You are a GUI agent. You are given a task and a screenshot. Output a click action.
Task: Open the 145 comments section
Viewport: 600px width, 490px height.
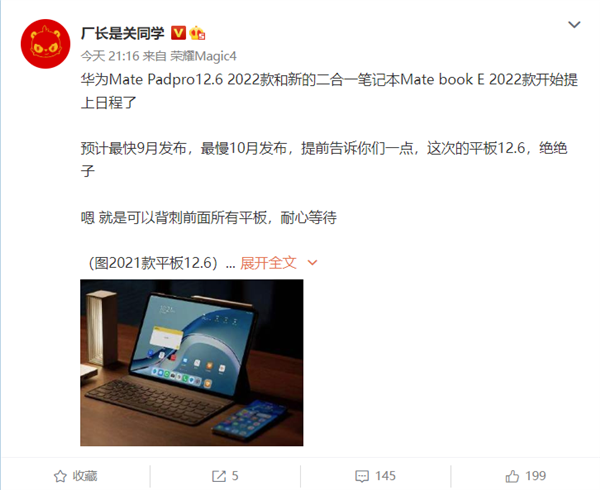(x=375, y=476)
